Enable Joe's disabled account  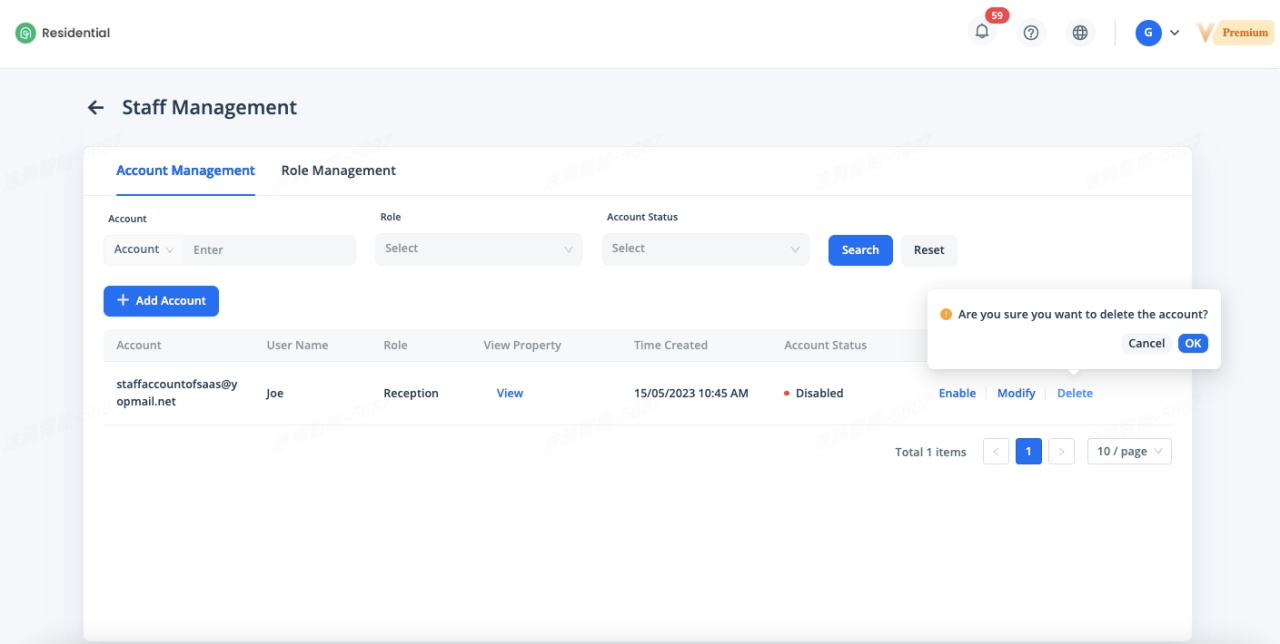click(957, 394)
